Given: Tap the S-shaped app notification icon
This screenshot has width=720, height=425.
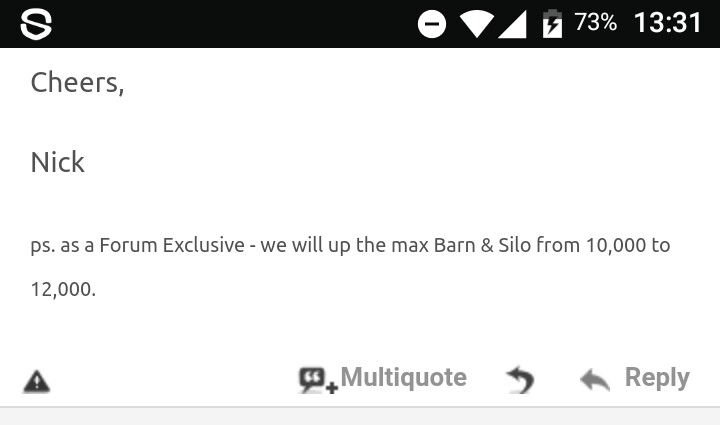Looking at the screenshot, I should [x=36, y=24].
